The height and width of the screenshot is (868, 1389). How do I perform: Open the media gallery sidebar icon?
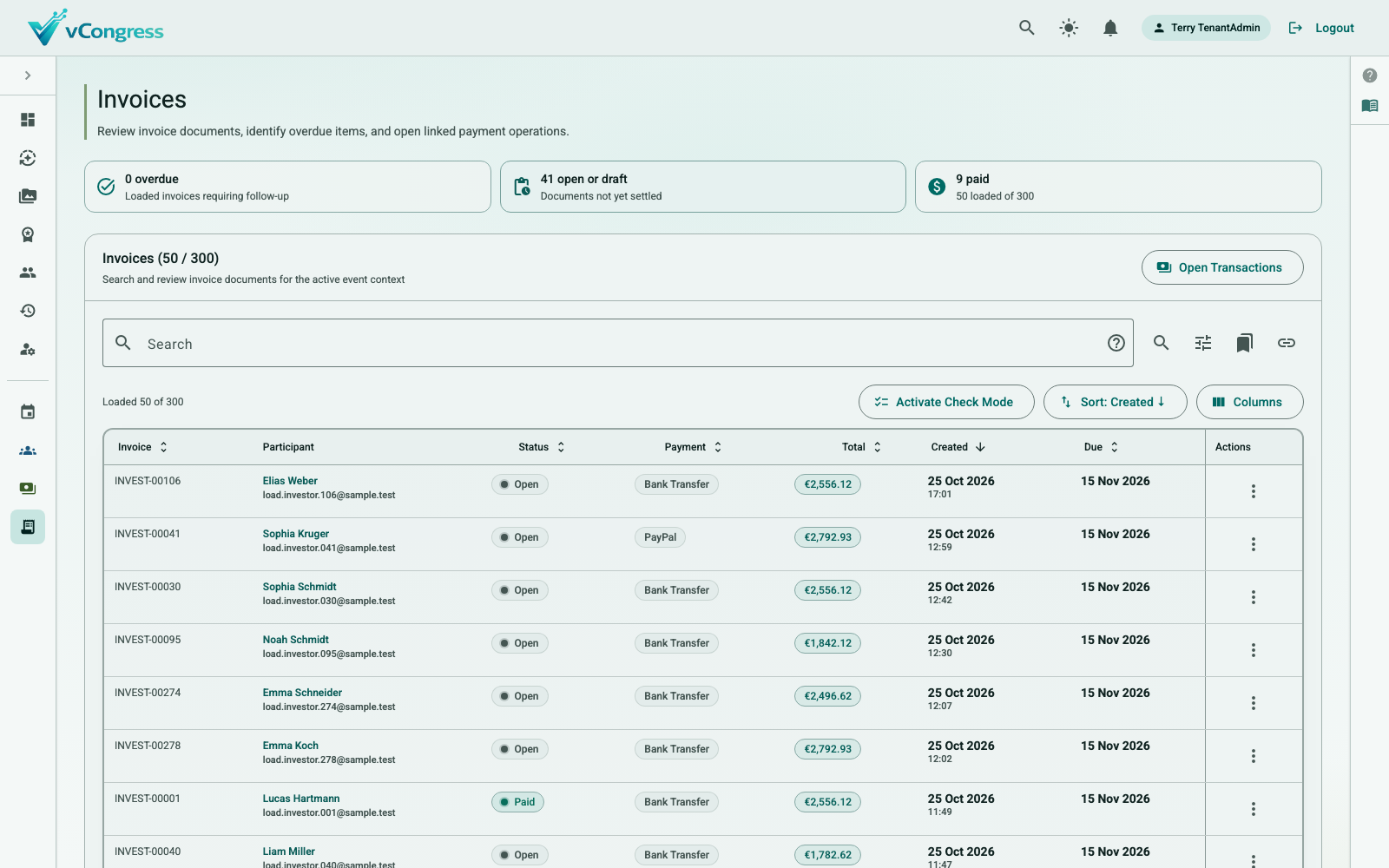pos(28,196)
